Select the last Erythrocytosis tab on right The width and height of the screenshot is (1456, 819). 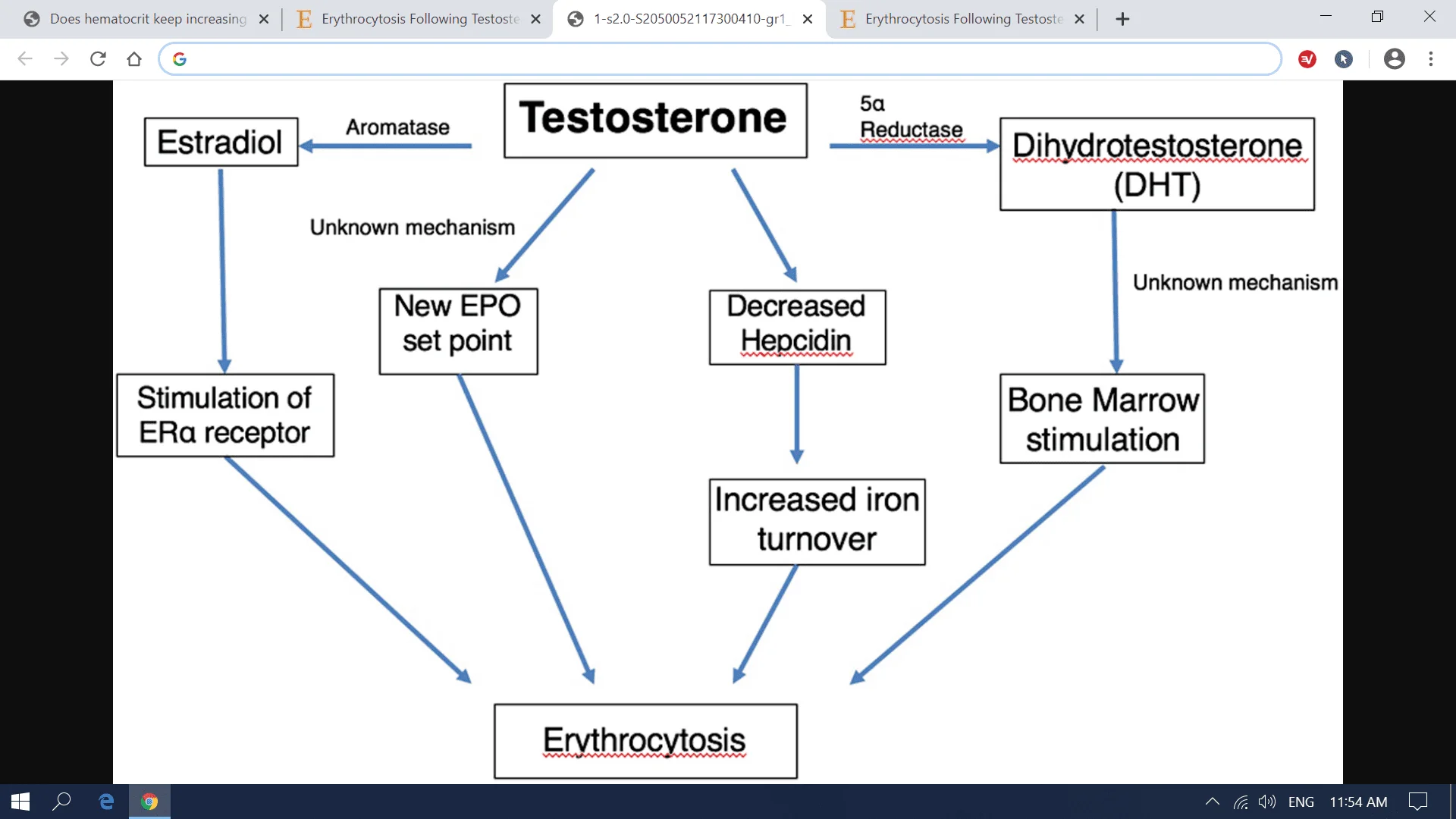click(x=963, y=19)
